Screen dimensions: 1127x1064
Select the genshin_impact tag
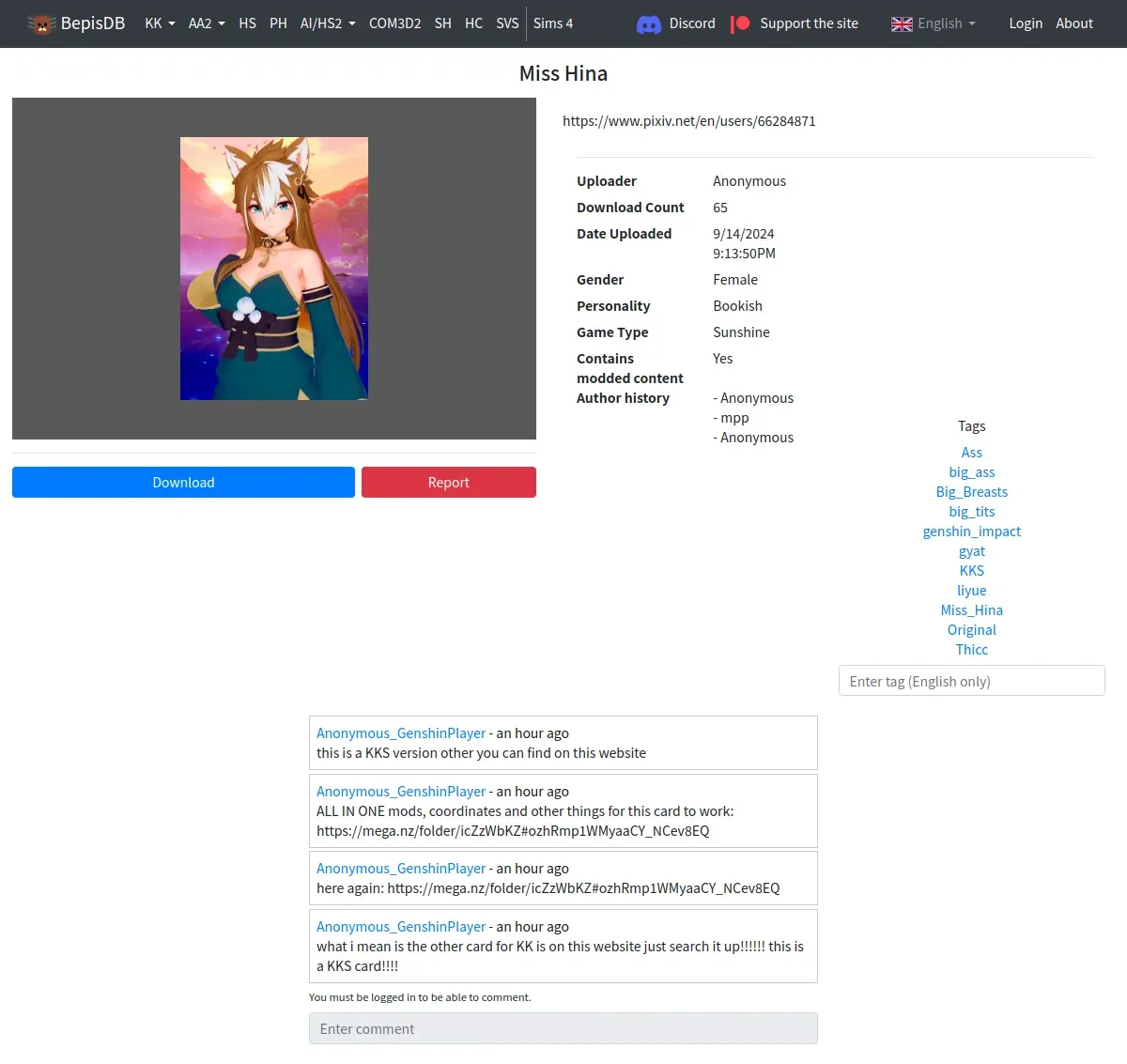point(972,532)
